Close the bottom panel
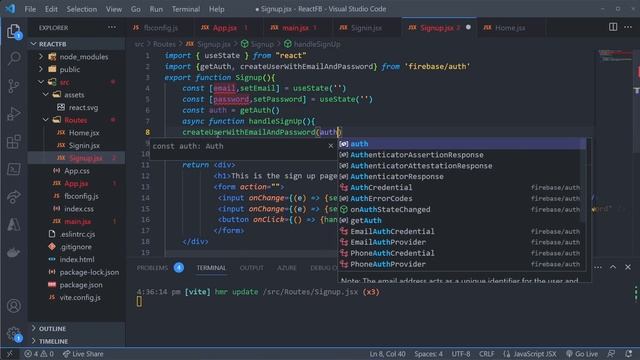The width and height of the screenshot is (640, 360). point(628,267)
